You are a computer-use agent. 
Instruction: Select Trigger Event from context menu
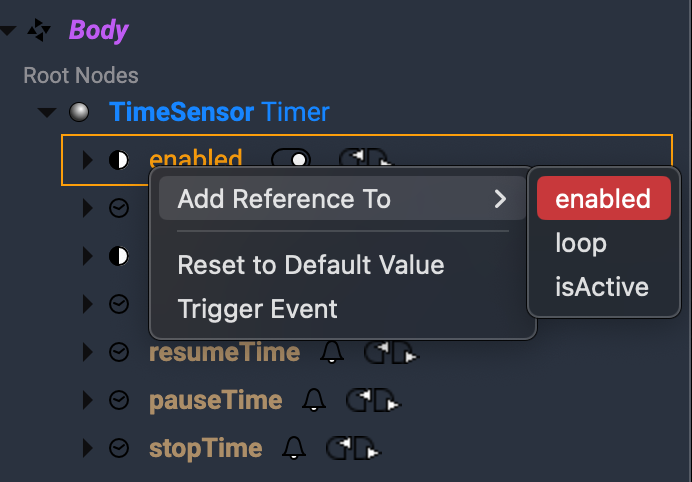click(257, 309)
